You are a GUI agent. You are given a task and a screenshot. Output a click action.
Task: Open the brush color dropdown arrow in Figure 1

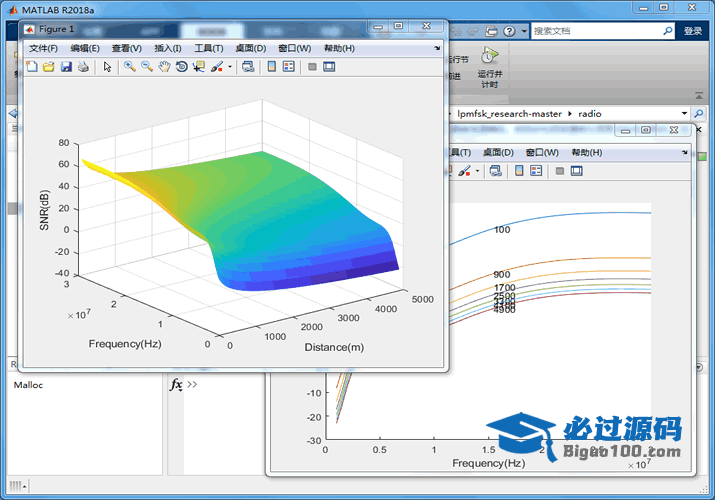point(230,67)
